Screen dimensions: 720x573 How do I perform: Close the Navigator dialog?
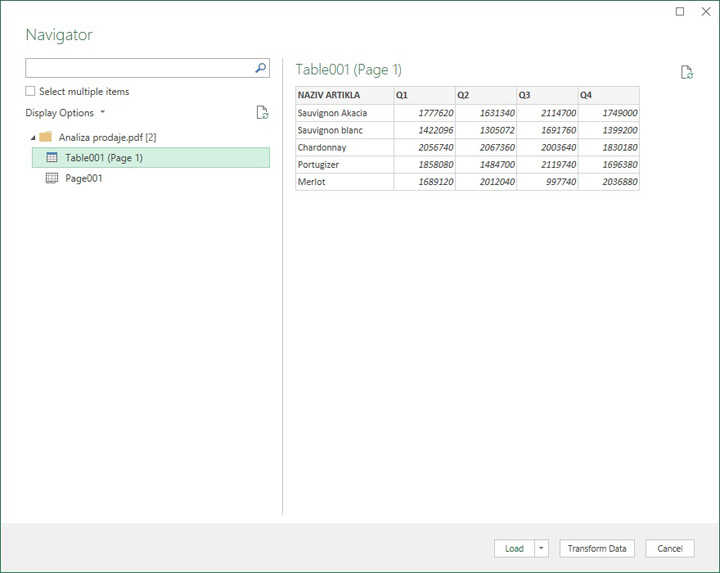(706, 11)
